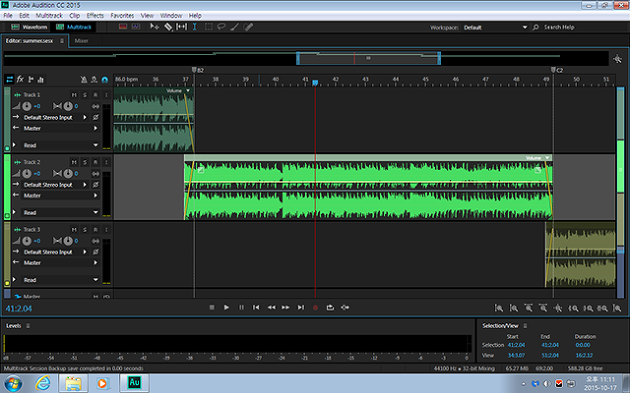This screenshot has height=393, width=630.
Task: Select the Lasso Selection tool
Action: [221, 27]
